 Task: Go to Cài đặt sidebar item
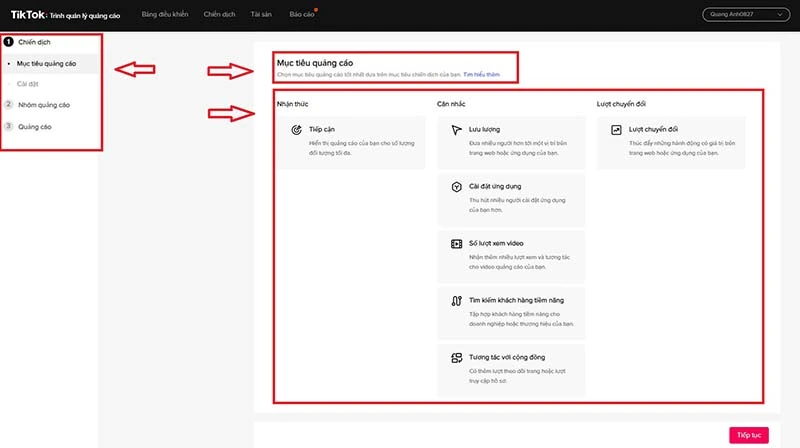click(29, 83)
